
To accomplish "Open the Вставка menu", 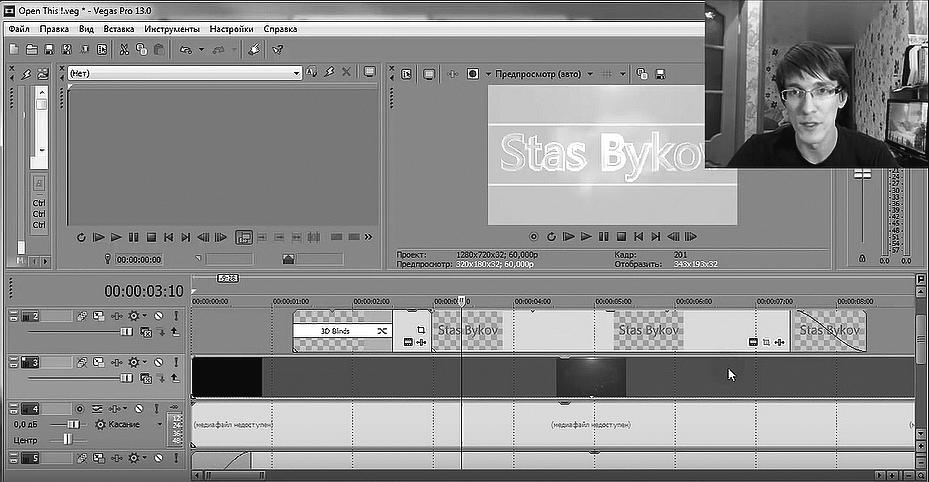I will point(118,28).
